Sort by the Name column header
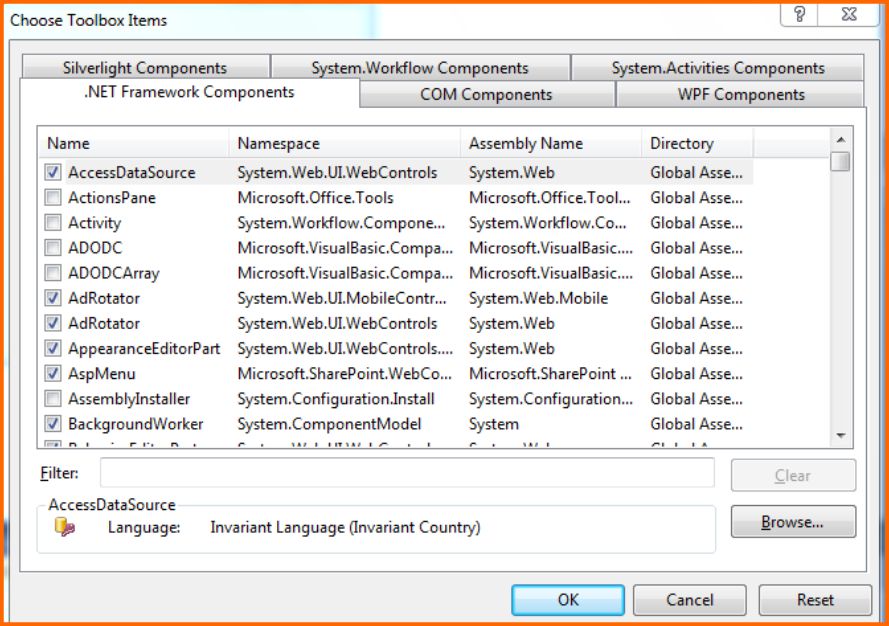 [x=134, y=143]
